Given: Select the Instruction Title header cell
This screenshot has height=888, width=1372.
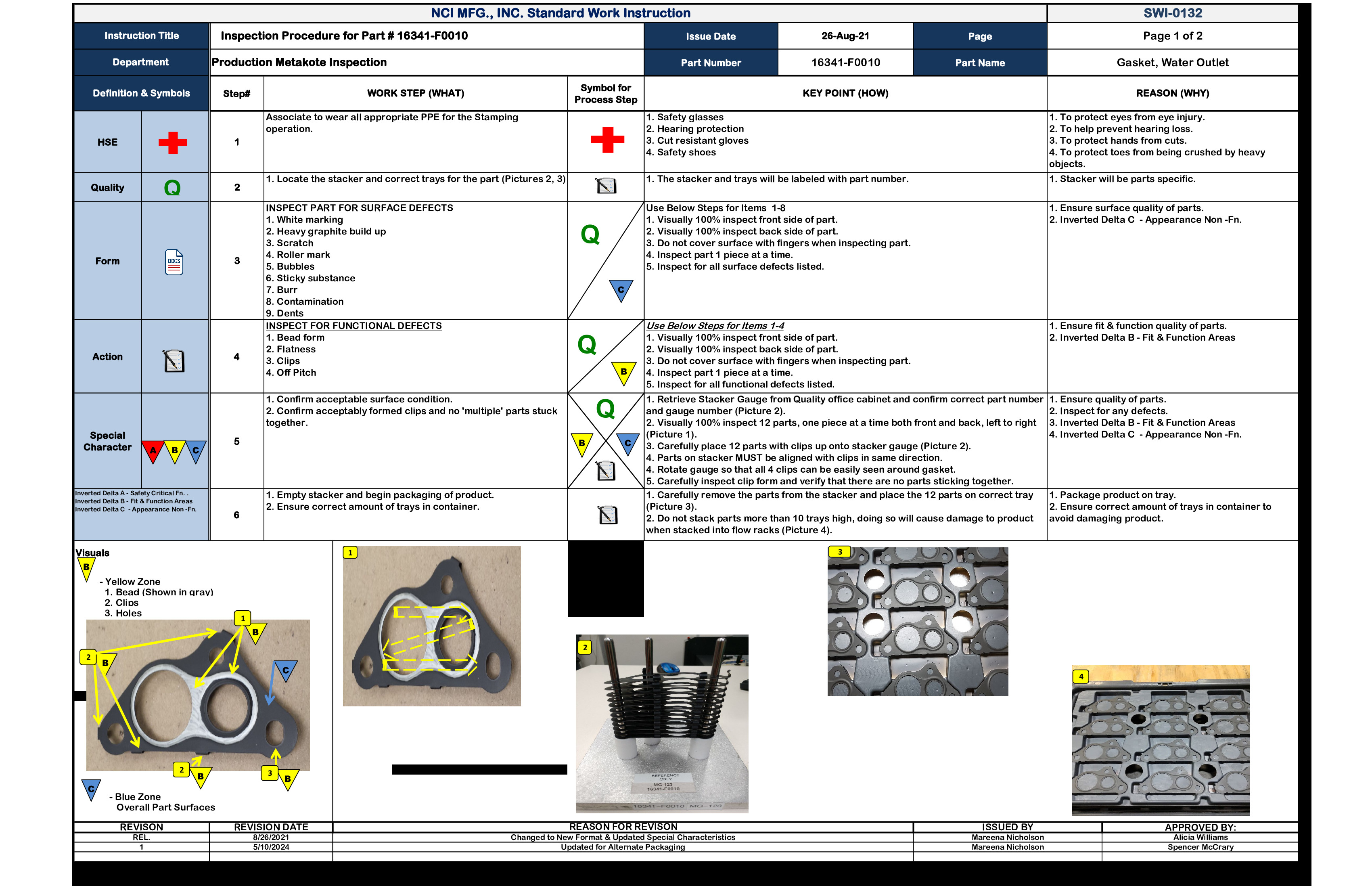Looking at the screenshot, I should 142,36.
